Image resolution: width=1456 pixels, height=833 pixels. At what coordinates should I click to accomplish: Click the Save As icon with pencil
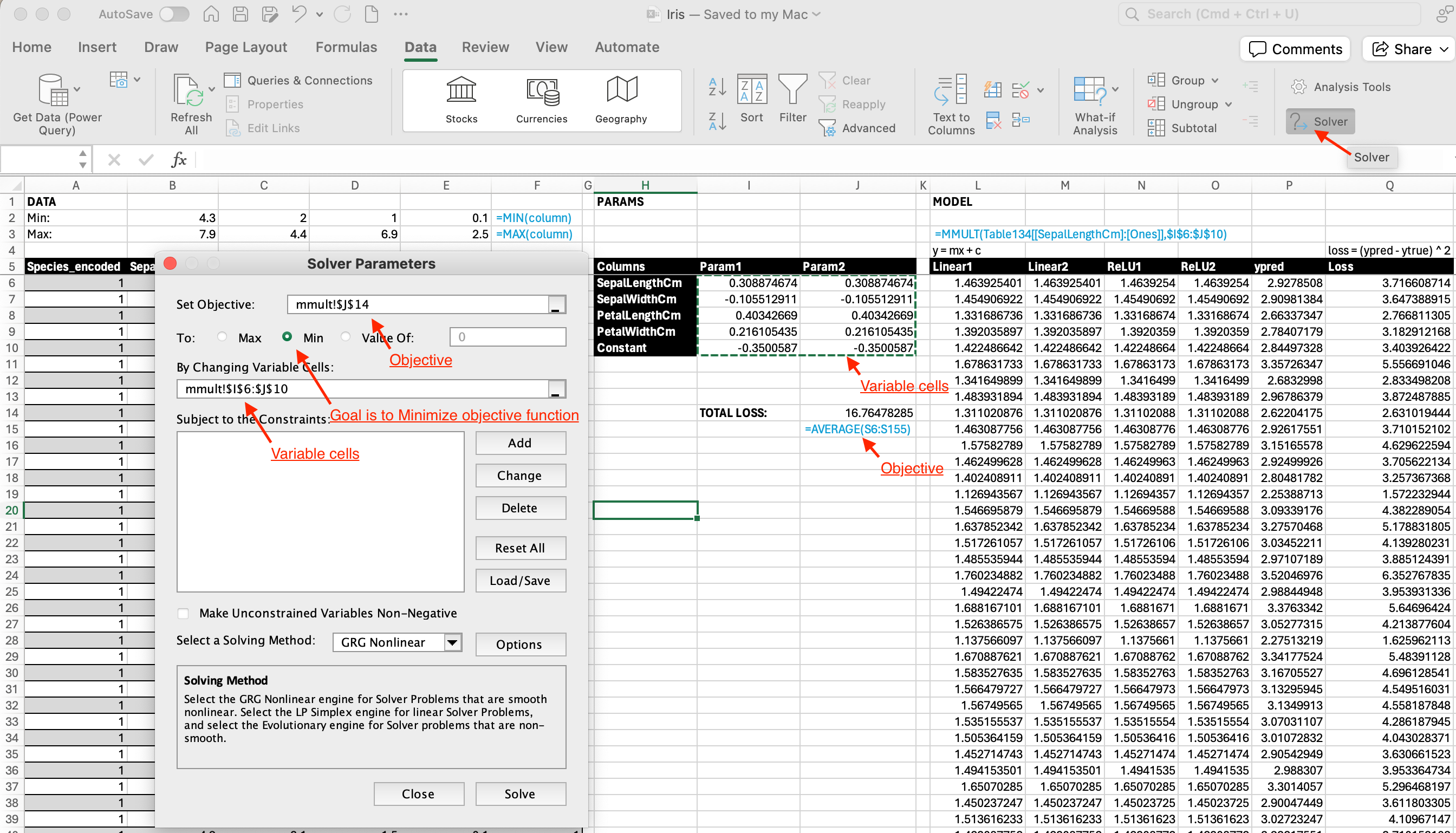click(x=269, y=14)
